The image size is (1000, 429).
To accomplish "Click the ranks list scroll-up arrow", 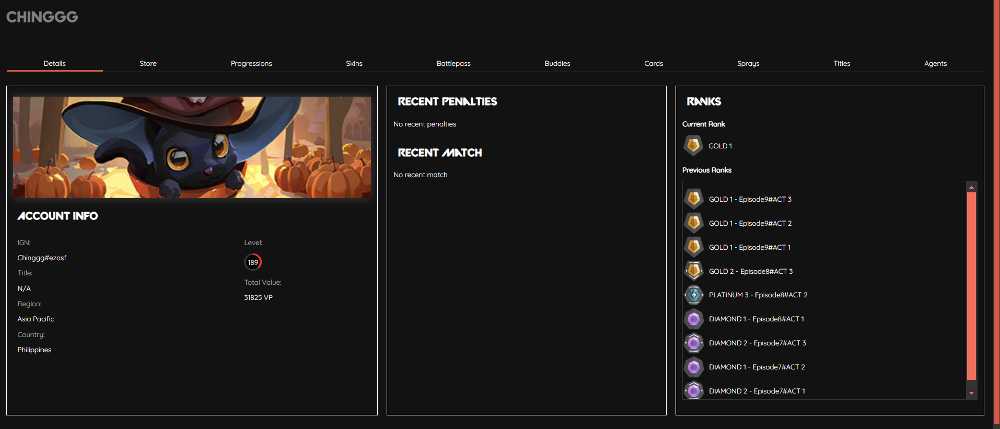I will pyautogui.click(x=971, y=187).
